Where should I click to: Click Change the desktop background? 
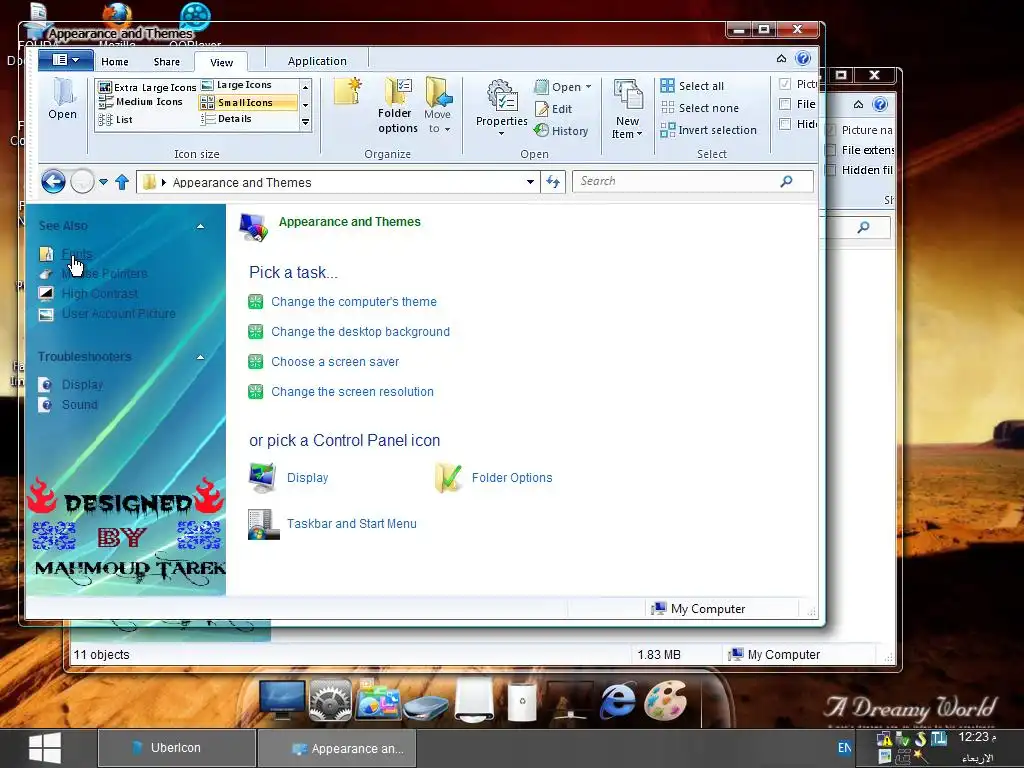pos(360,332)
